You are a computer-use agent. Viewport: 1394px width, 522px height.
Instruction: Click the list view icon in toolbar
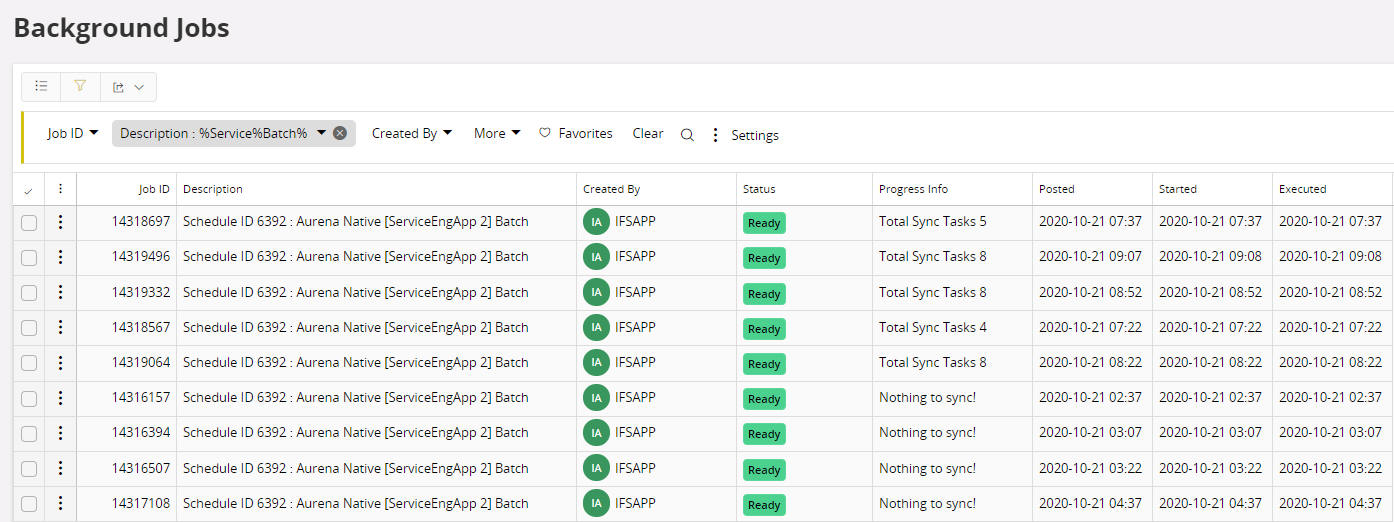coord(41,87)
